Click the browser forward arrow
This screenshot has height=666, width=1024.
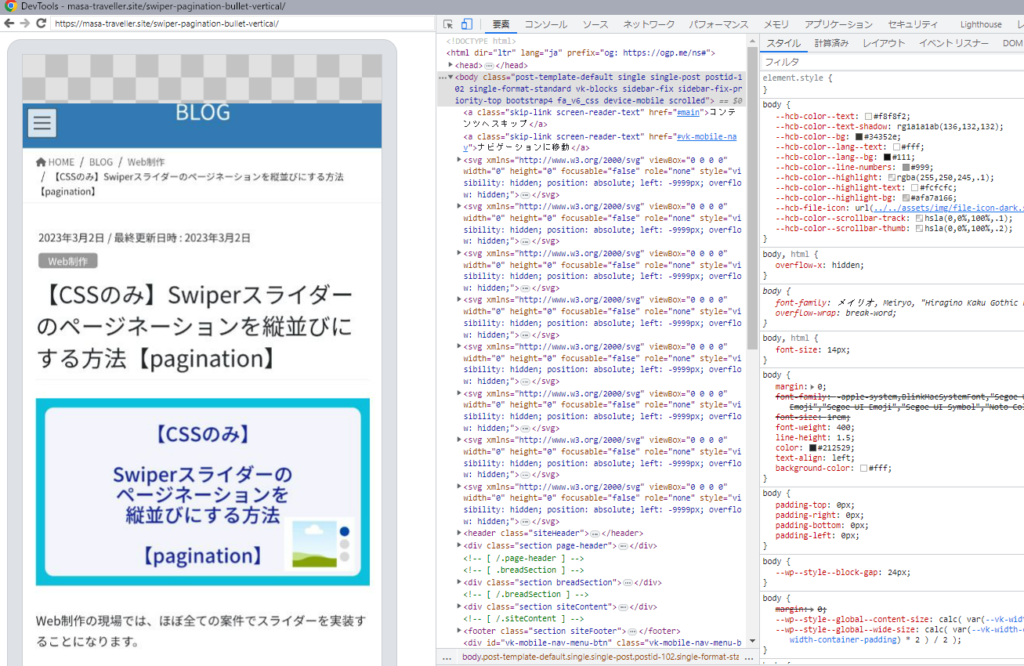(25, 24)
